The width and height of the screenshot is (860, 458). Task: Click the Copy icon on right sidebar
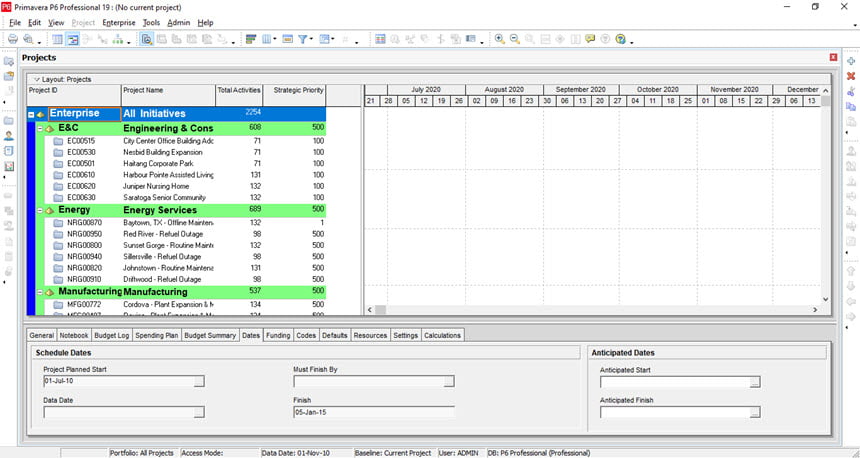point(851,107)
